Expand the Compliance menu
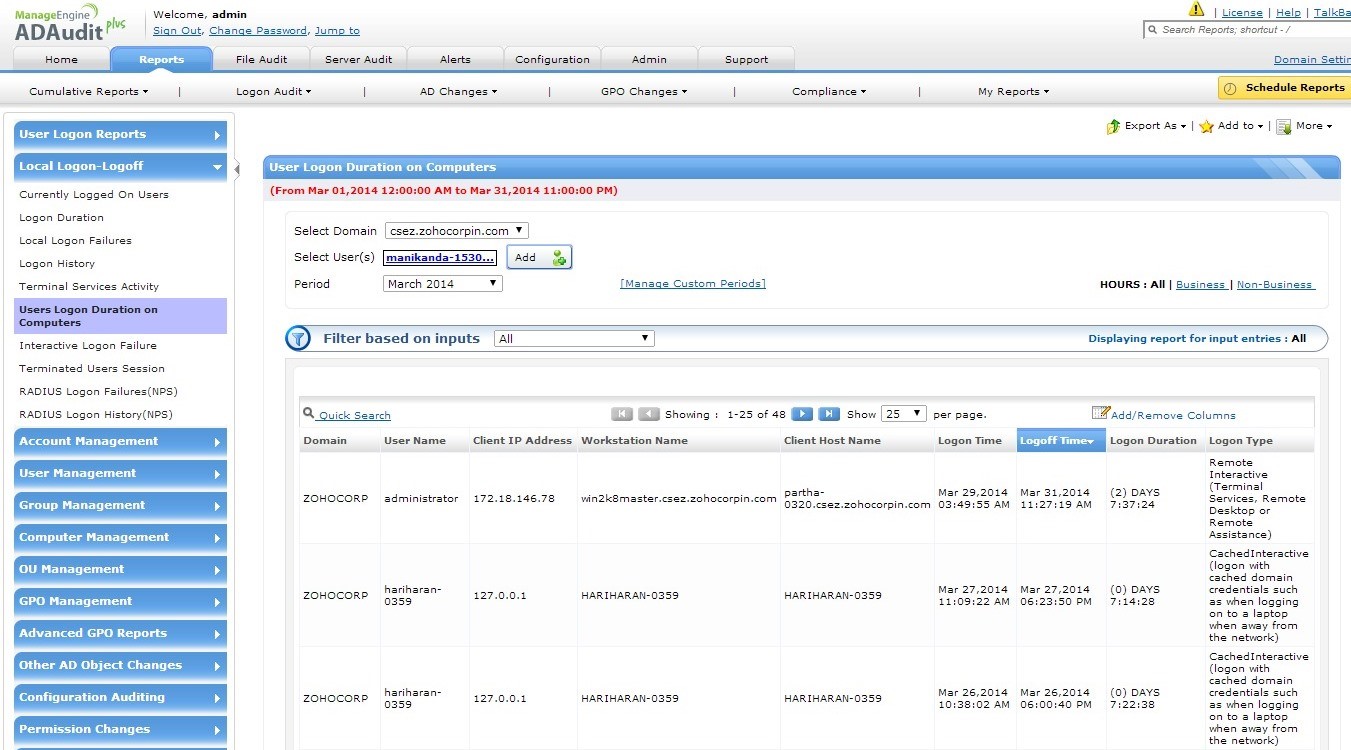 pyautogui.click(x=829, y=91)
